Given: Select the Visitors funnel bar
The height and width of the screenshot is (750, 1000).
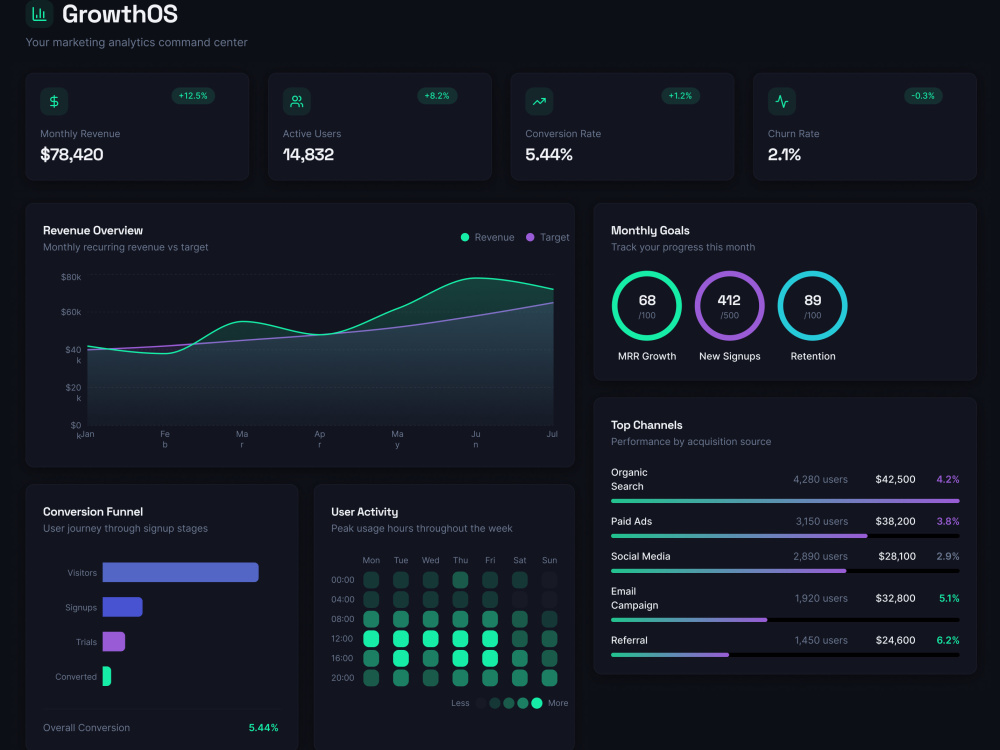Looking at the screenshot, I should pyautogui.click(x=180, y=572).
